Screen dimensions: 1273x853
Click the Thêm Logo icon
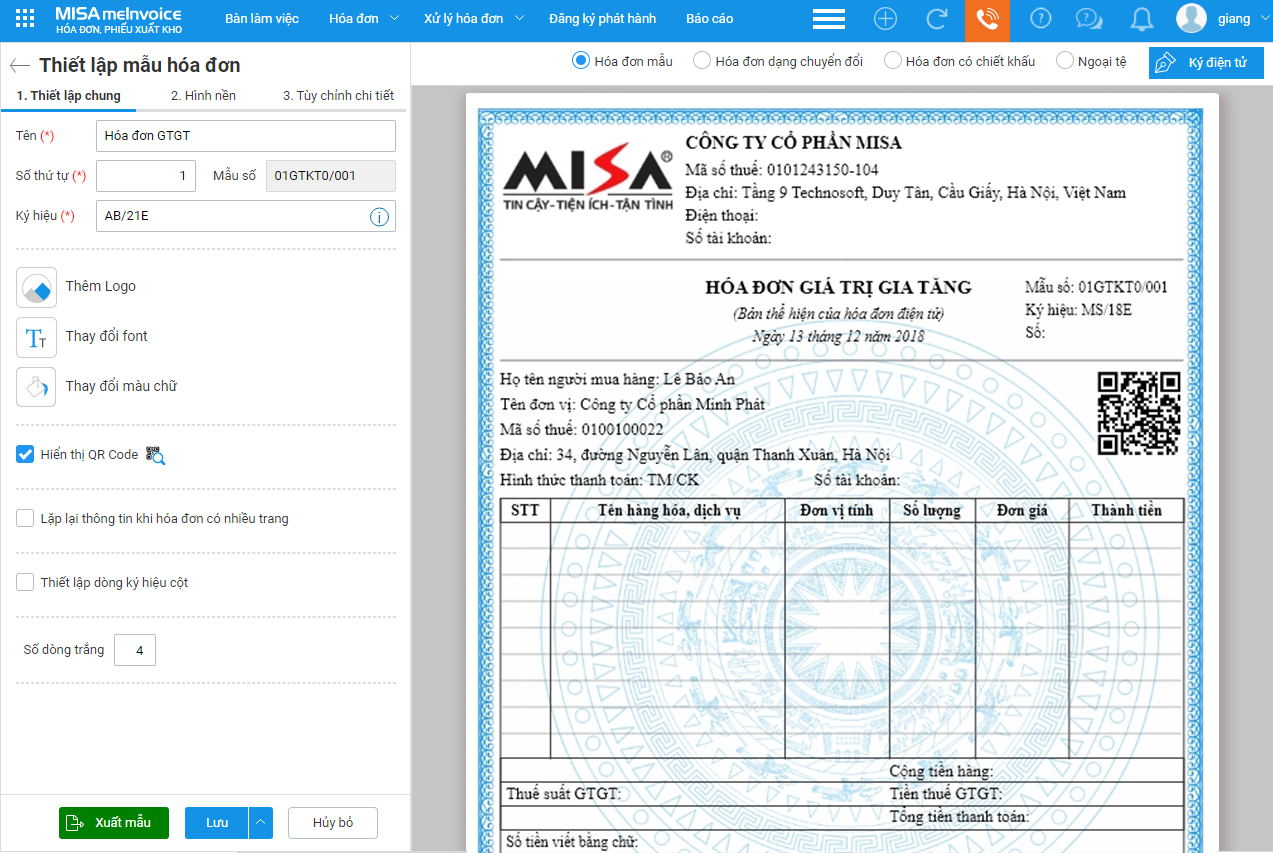coord(37,287)
